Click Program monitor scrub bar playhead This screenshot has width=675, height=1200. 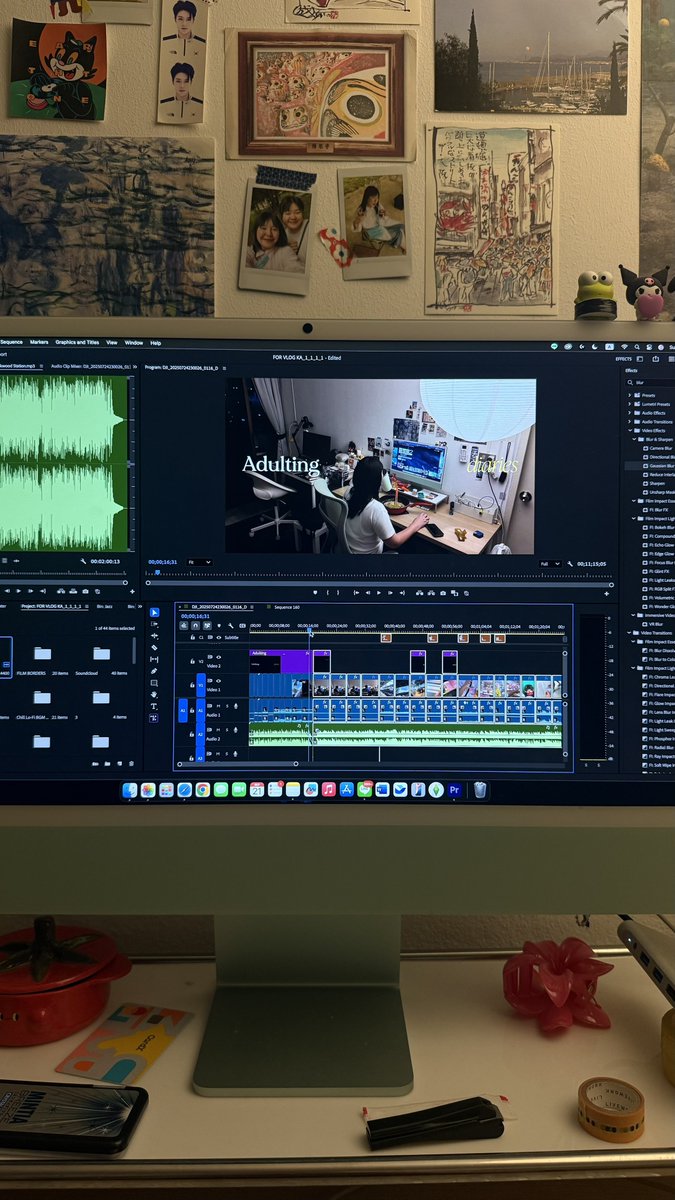pos(157,575)
